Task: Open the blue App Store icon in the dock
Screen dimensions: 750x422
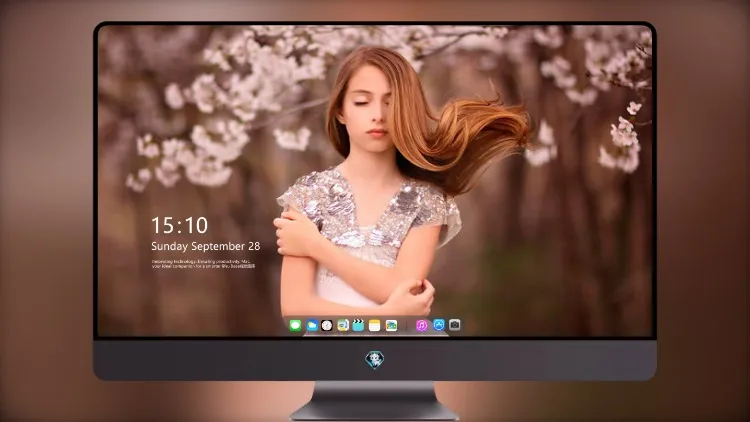Action: click(439, 325)
